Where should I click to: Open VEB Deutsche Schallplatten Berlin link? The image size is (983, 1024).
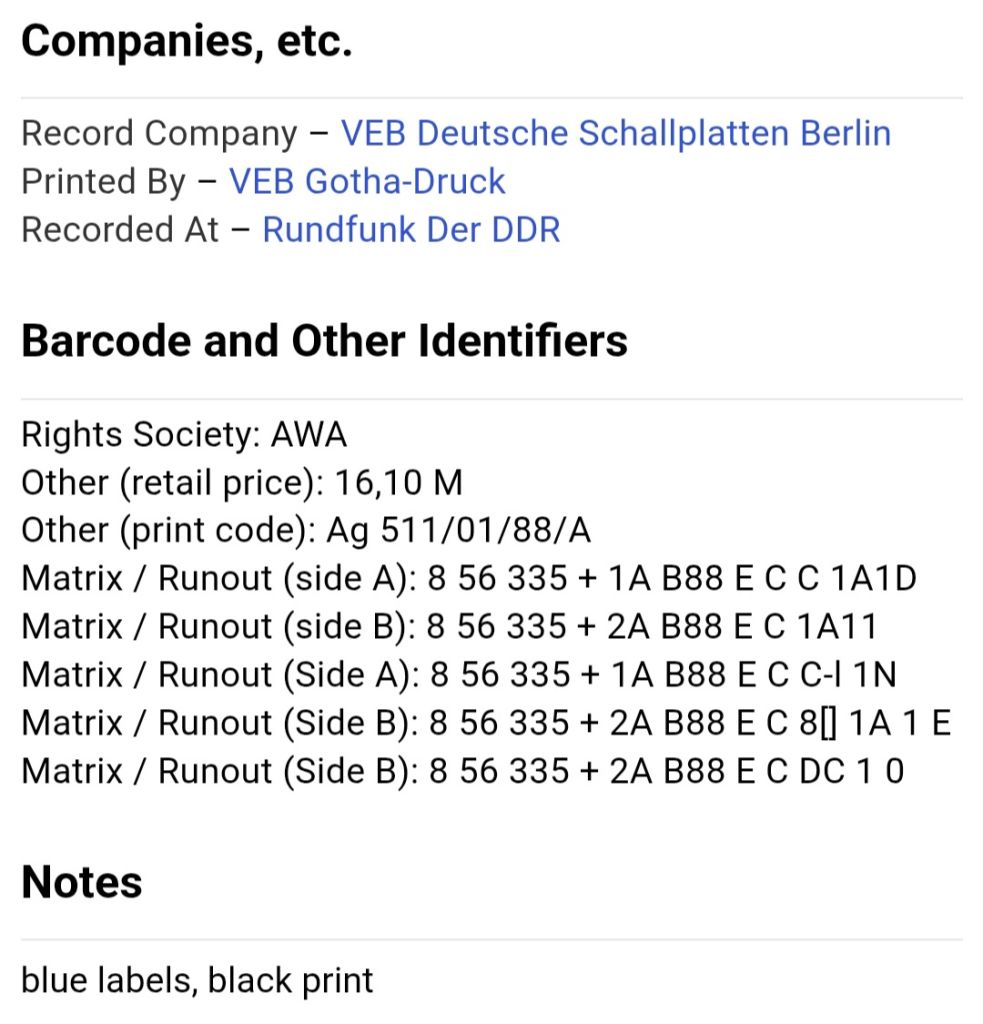616,133
